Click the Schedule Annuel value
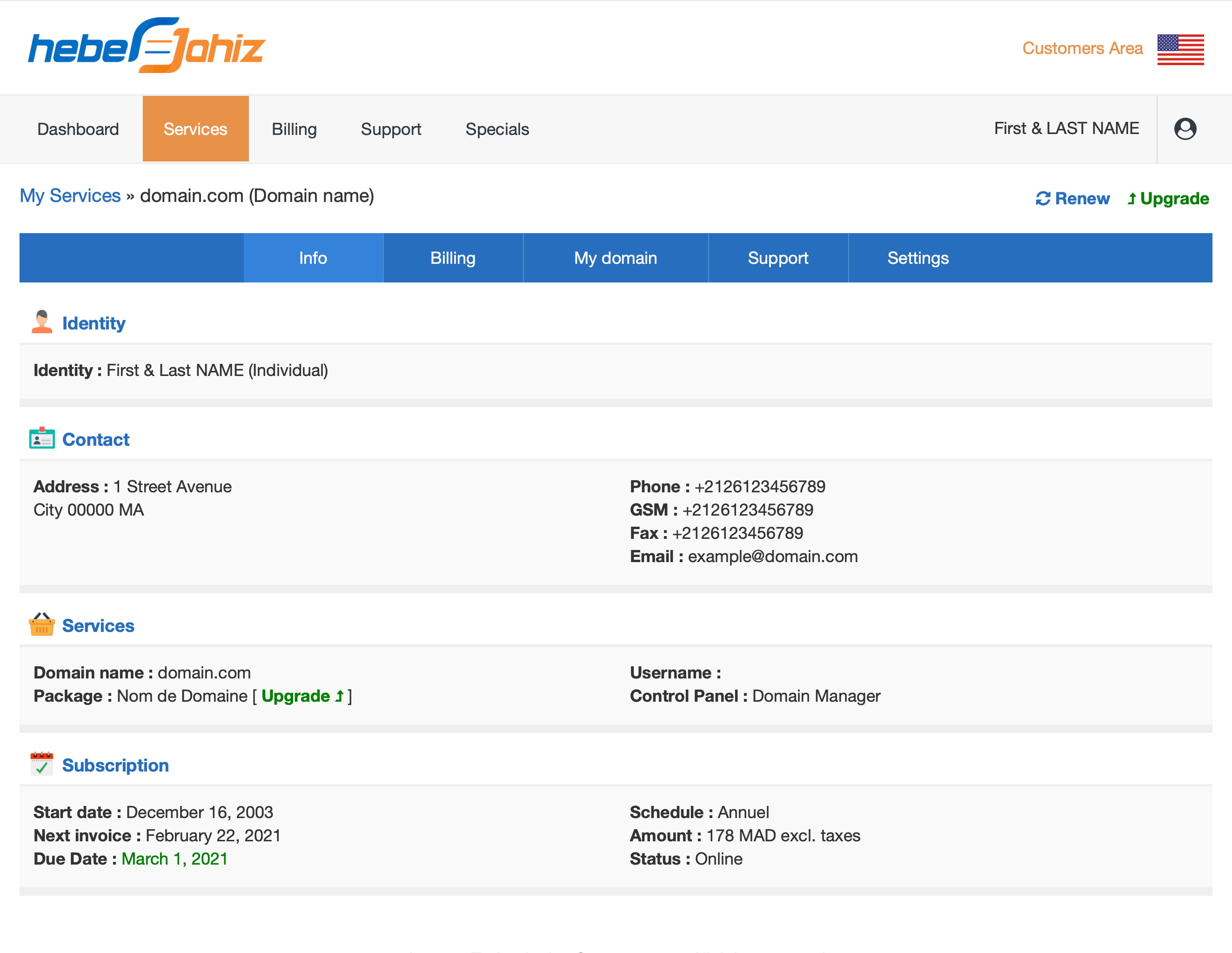Image resolution: width=1232 pixels, height=953 pixels. pos(743,812)
